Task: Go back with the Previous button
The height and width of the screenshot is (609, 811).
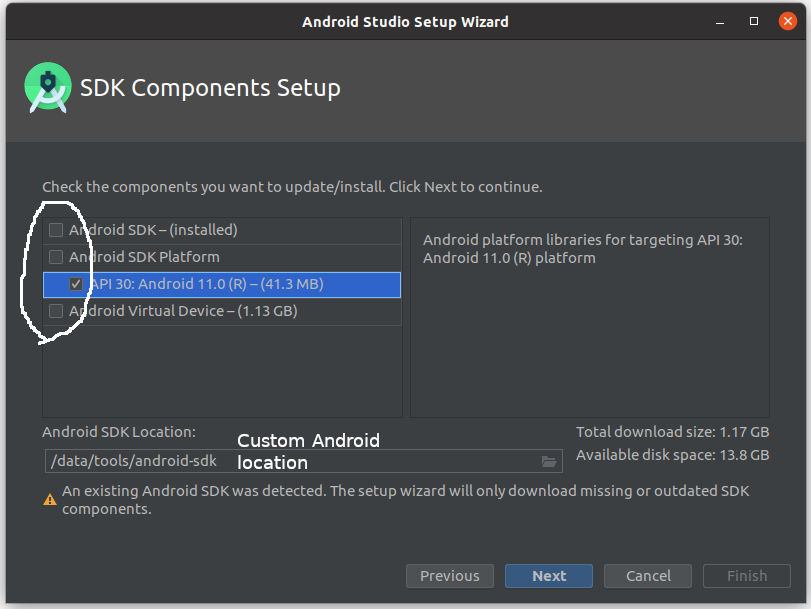Action: (449, 576)
